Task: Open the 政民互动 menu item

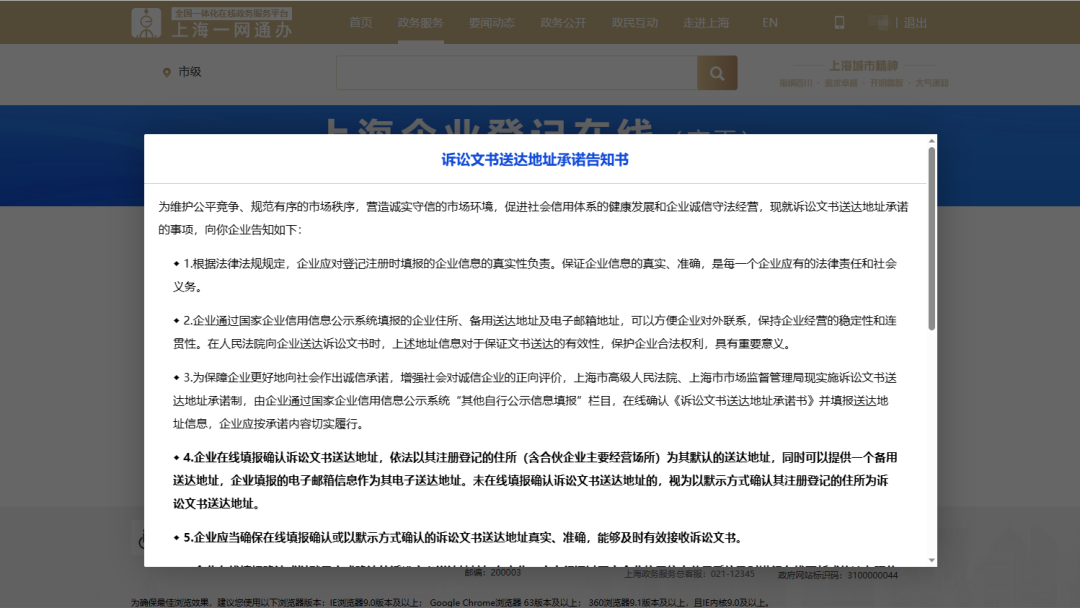Action: coord(635,21)
